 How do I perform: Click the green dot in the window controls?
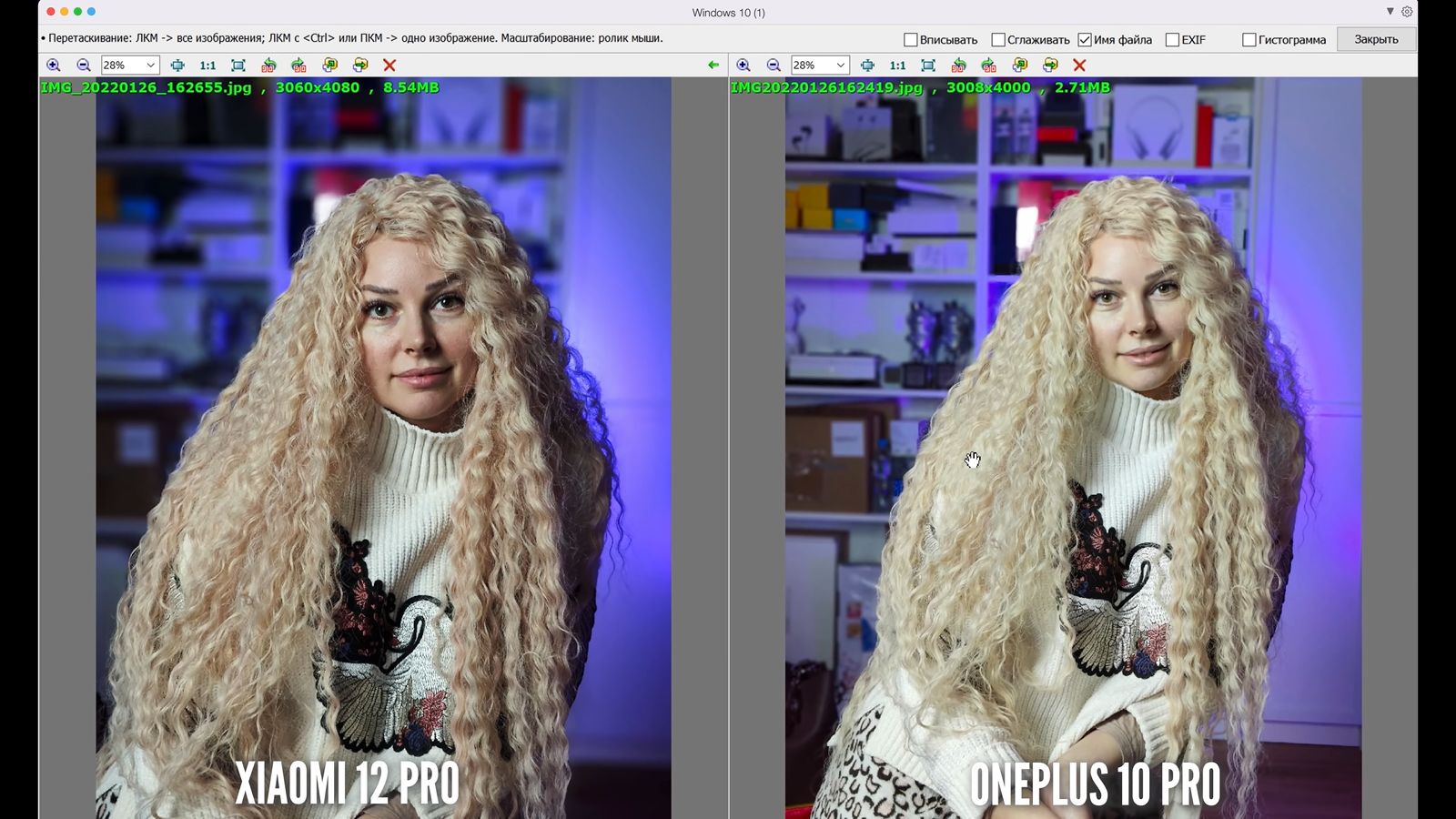[77, 12]
